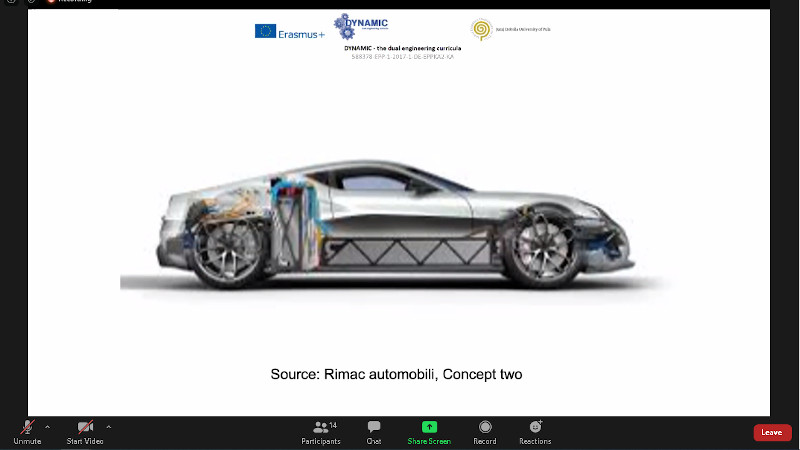This screenshot has height=450, width=800.
Task: Open video options arrow beside Start Video
Action: coord(108,427)
